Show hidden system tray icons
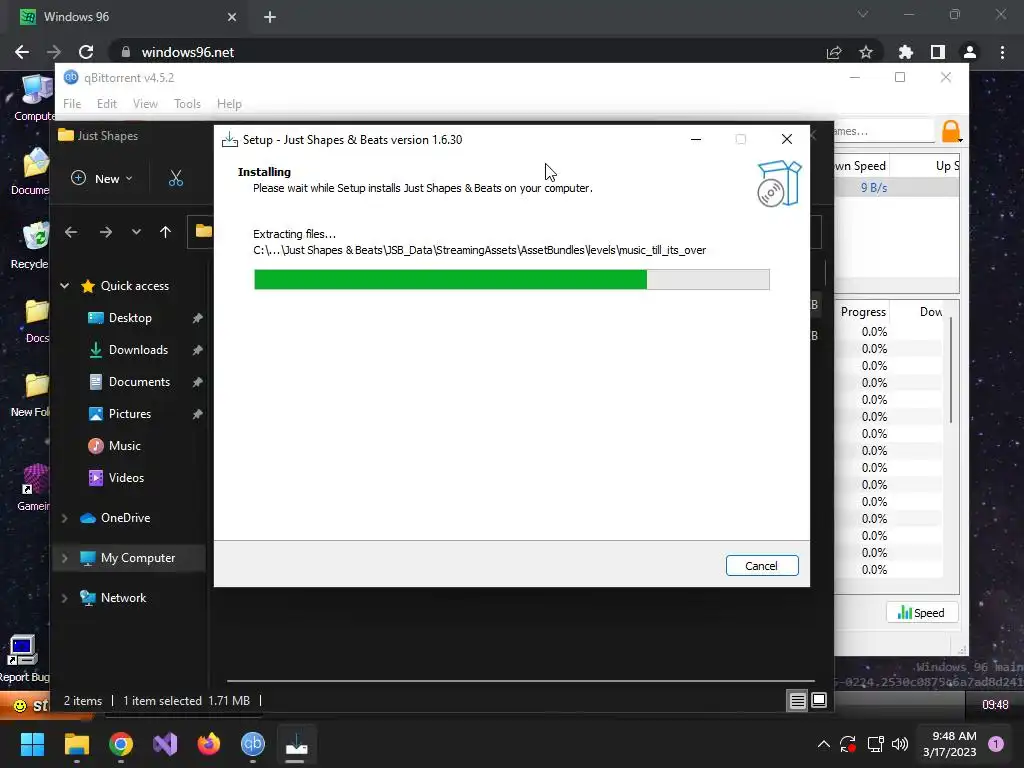 click(824, 744)
